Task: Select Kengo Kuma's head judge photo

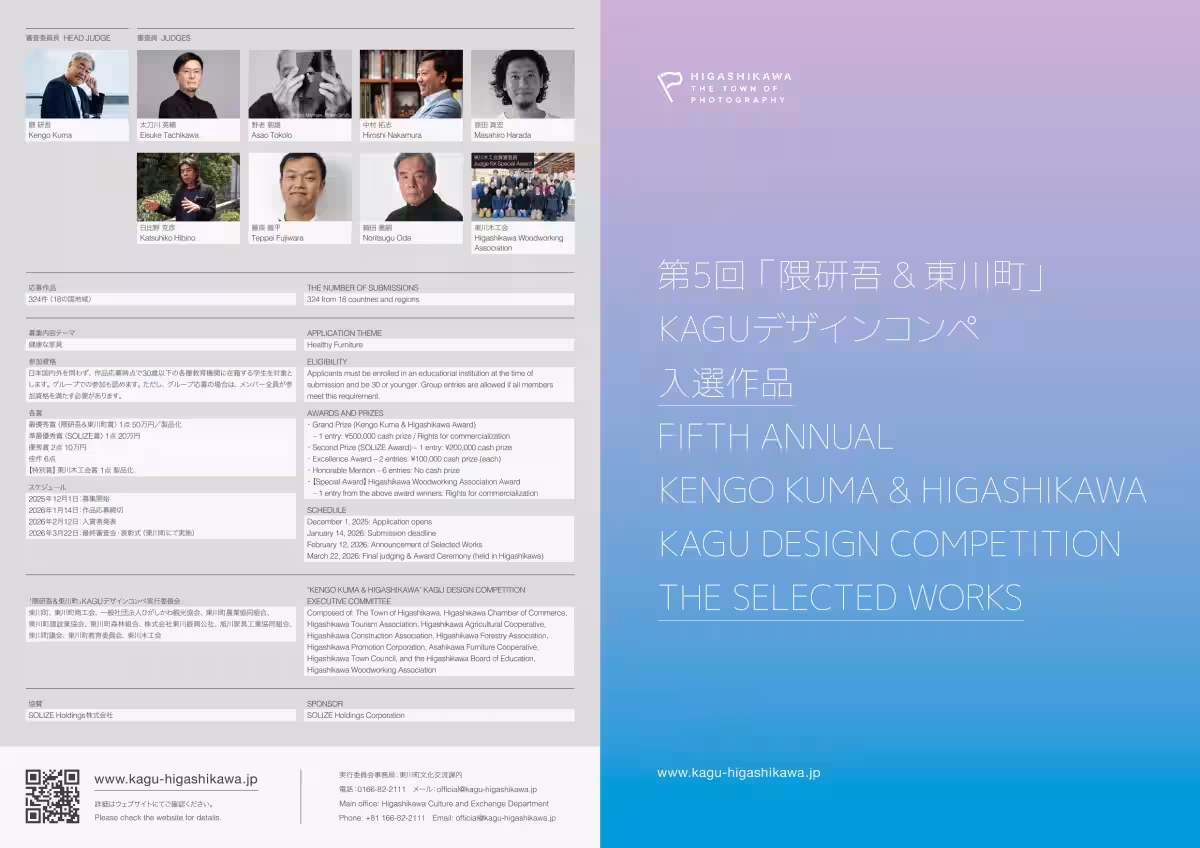Action: pos(77,84)
